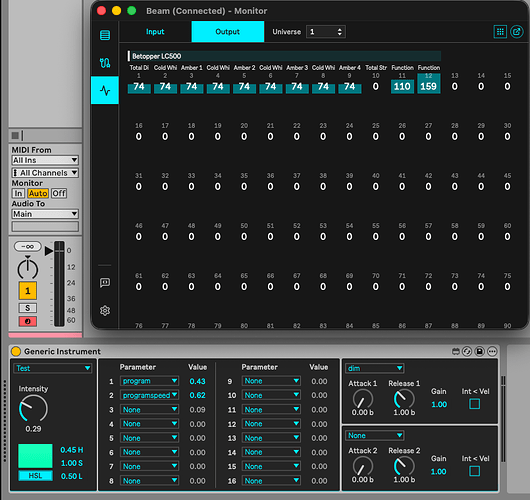Open Beam settings gear icon
The height and width of the screenshot is (500, 530).
pyautogui.click(x=105, y=310)
